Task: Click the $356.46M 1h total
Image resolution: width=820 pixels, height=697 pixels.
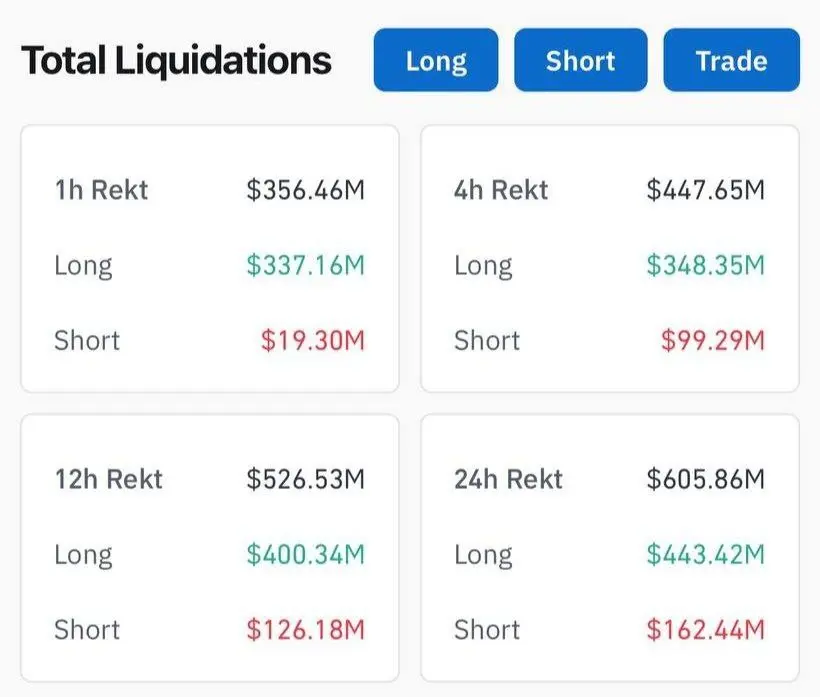Action: [305, 190]
